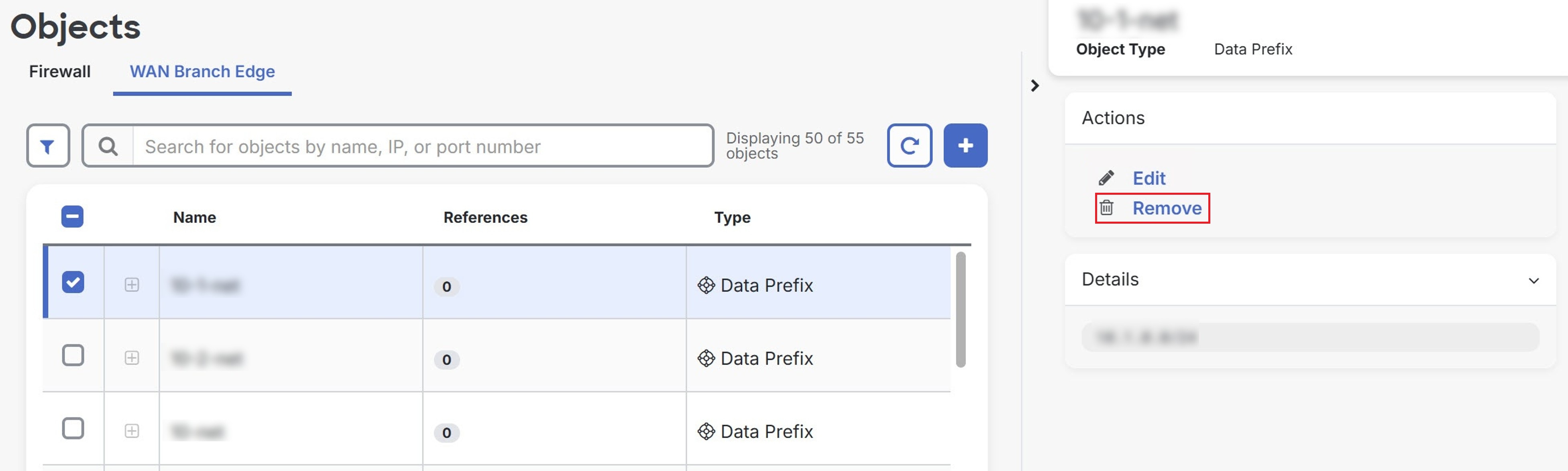Expand the first object's row details
Viewport: 1568px width, 471px height.
[x=132, y=283]
